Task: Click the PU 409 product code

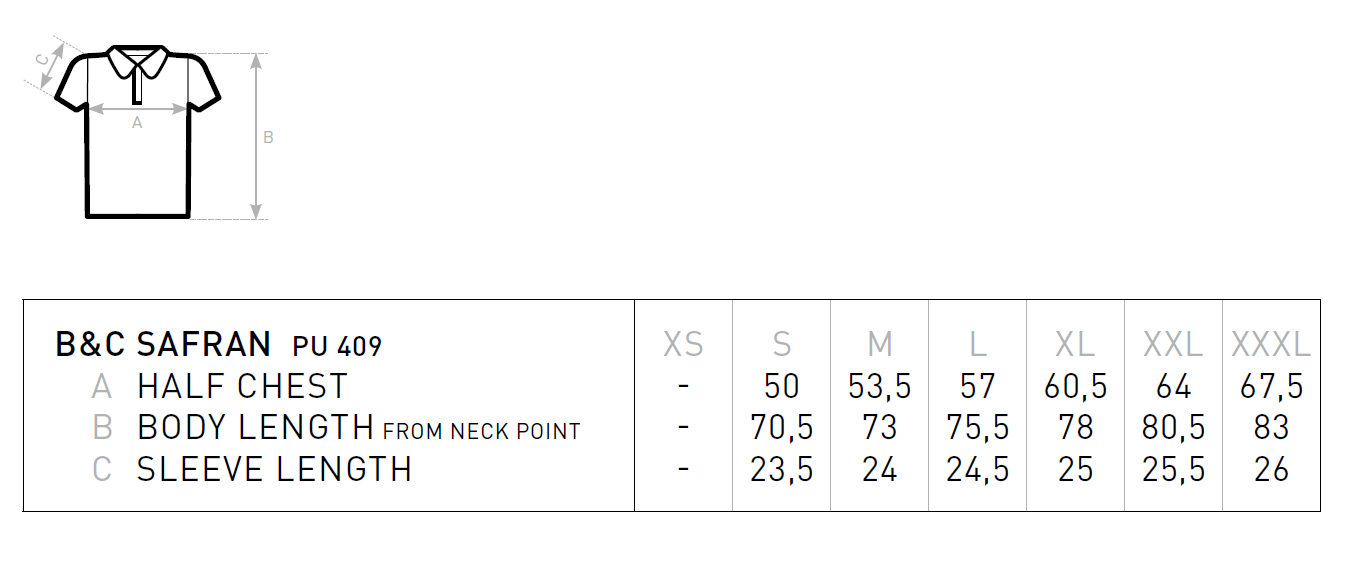Action: [338, 347]
